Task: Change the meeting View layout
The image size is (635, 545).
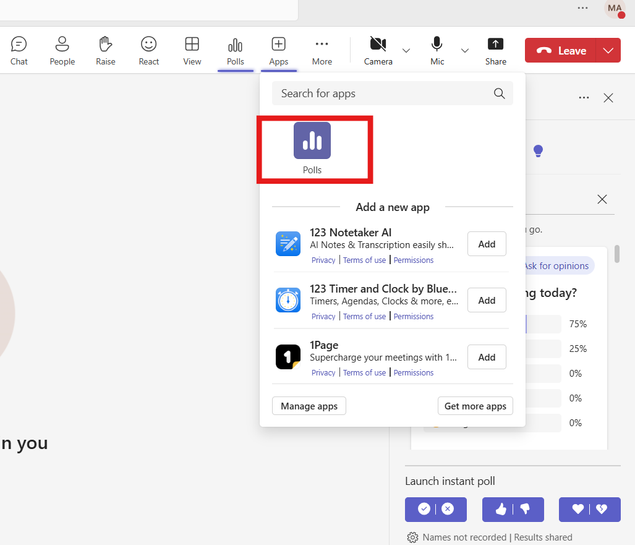Action: coord(192,51)
